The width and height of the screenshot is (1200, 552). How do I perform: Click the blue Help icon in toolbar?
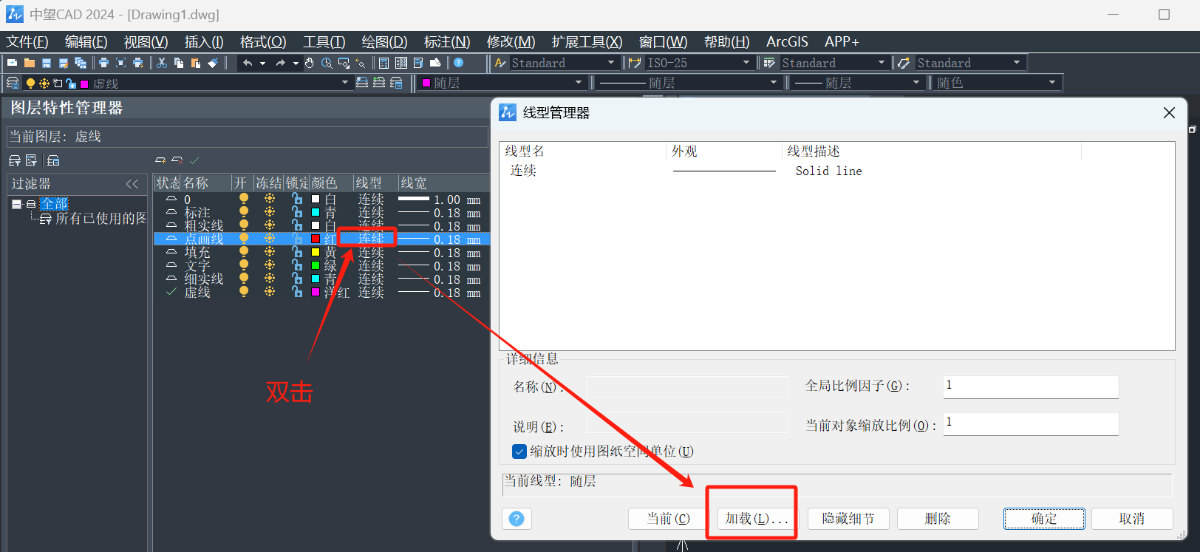click(458, 63)
